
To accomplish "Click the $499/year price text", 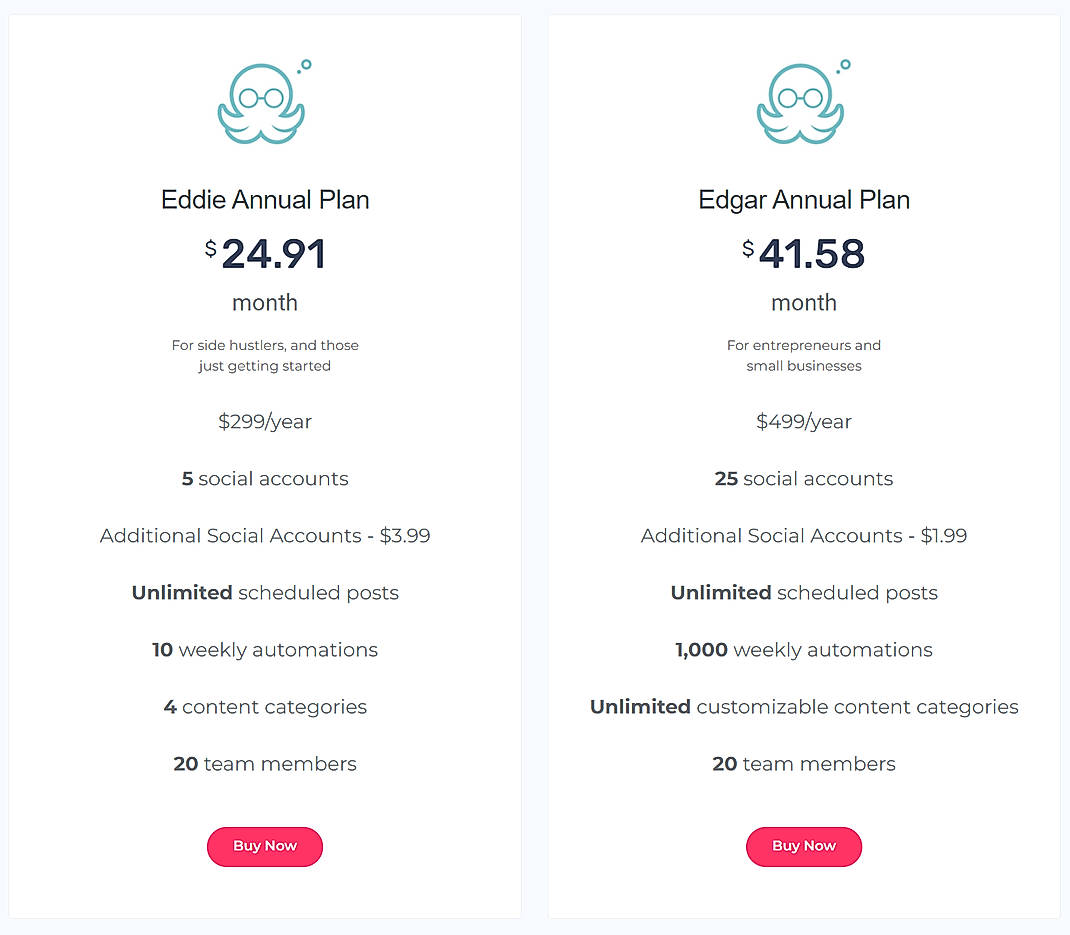I will point(804,421).
